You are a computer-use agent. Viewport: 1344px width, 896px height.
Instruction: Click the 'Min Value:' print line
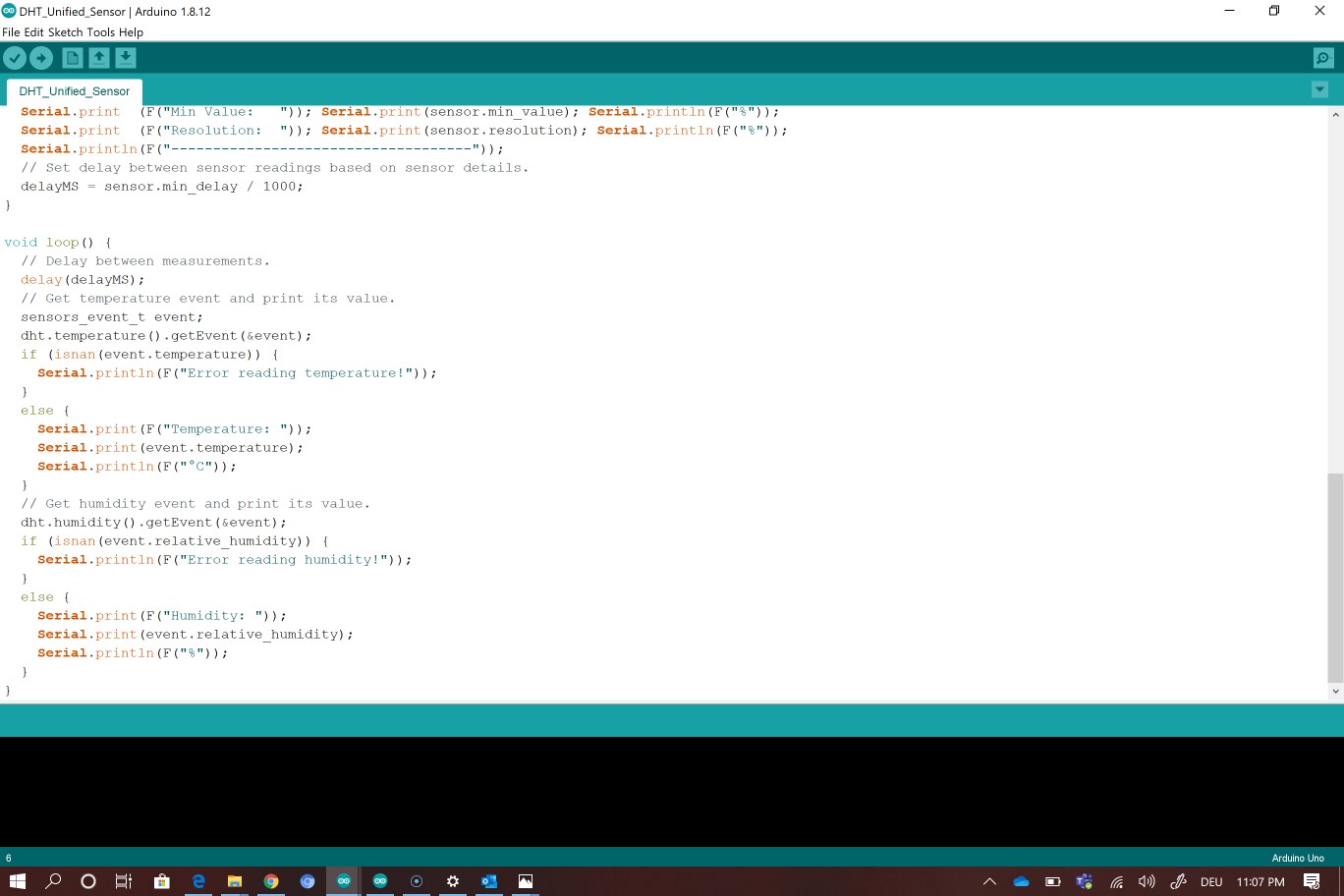pos(400,112)
